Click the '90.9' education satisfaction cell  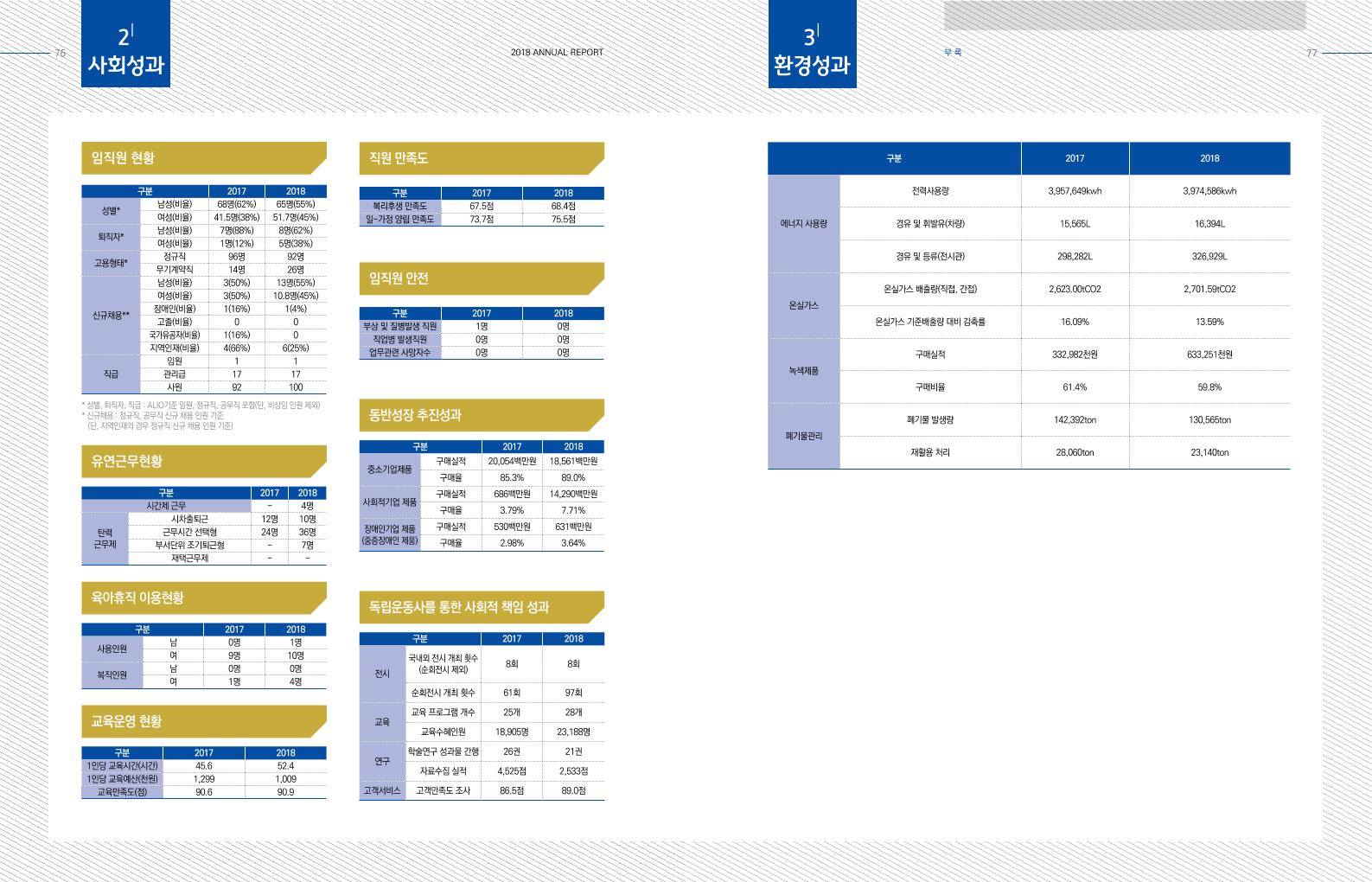click(286, 792)
